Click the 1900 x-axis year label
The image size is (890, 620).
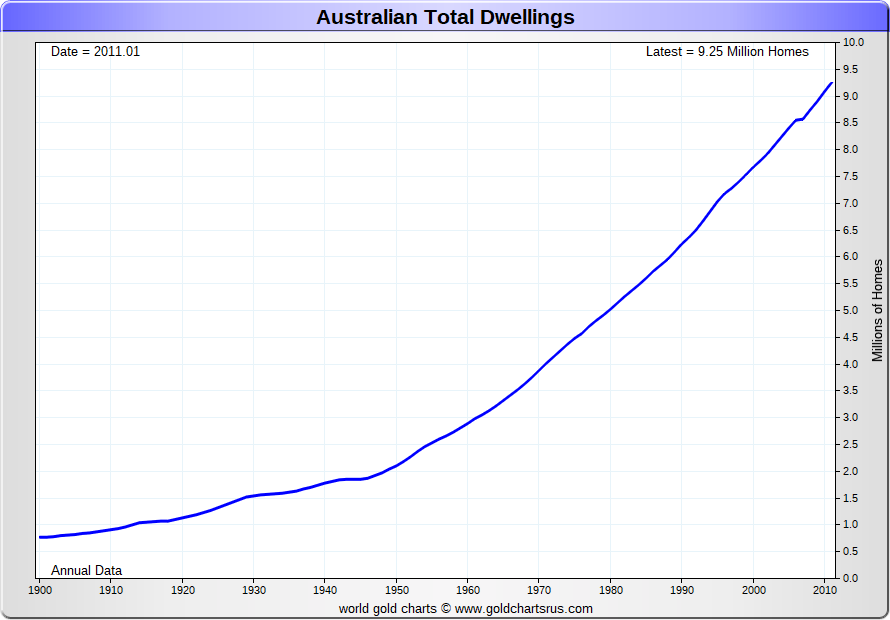coord(39,590)
